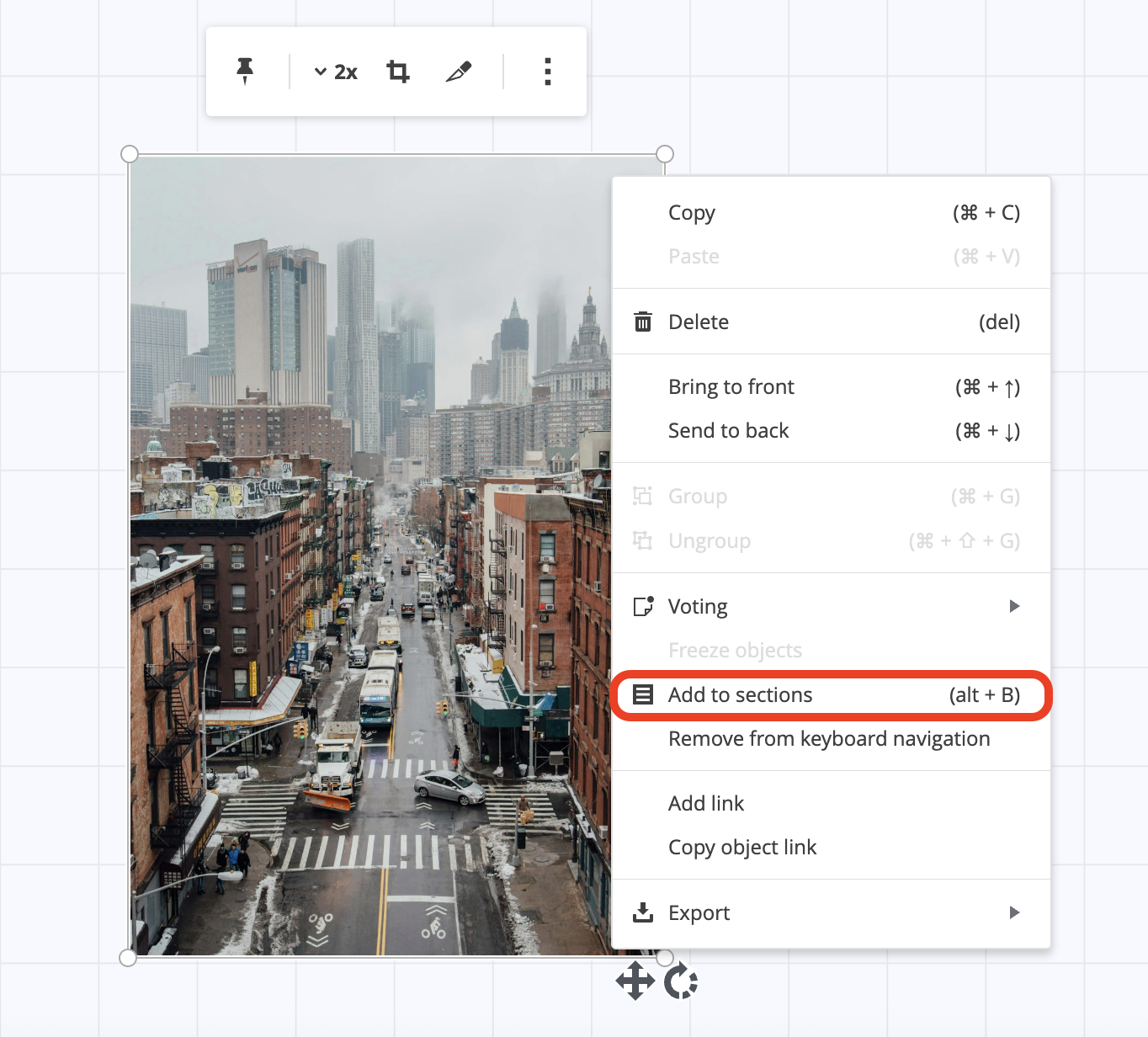Click the top-left resize handle of the image
The width and height of the screenshot is (1148, 1037).
coord(129,153)
